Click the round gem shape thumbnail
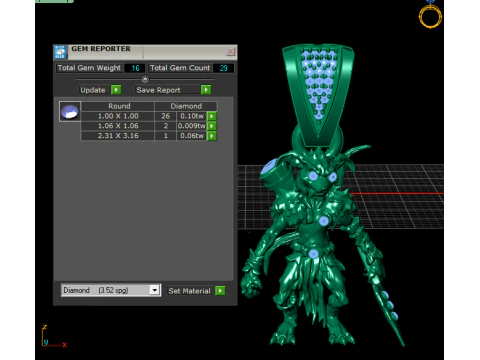This screenshot has width=480, height=360. [x=70, y=112]
